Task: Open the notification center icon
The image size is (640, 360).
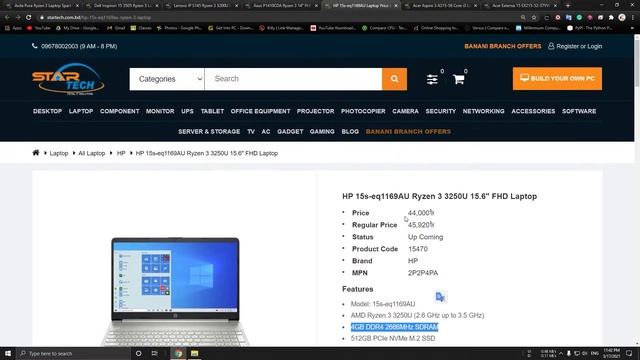Action: click(x=629, y=353)
